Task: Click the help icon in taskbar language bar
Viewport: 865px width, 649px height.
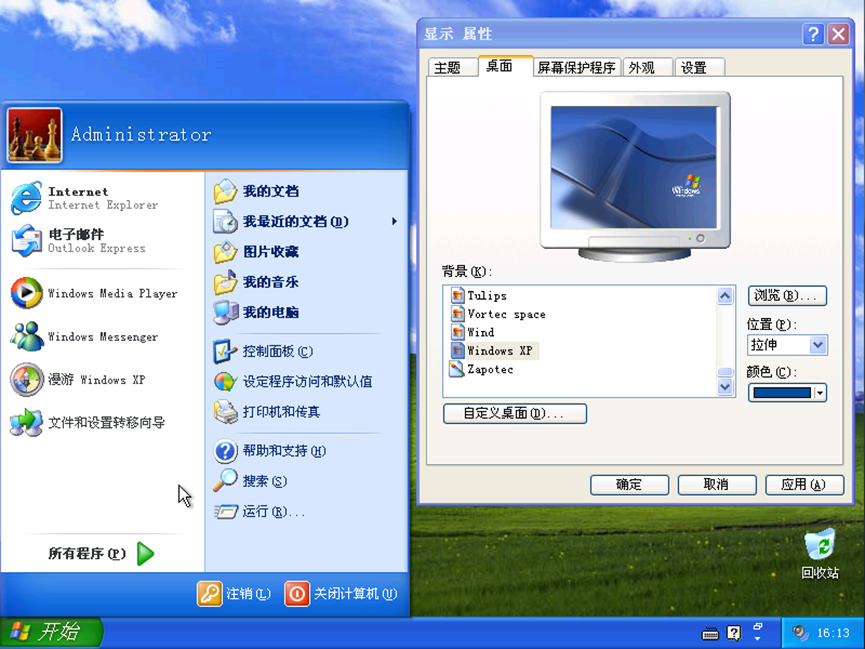Action: (x=734, y=632)
